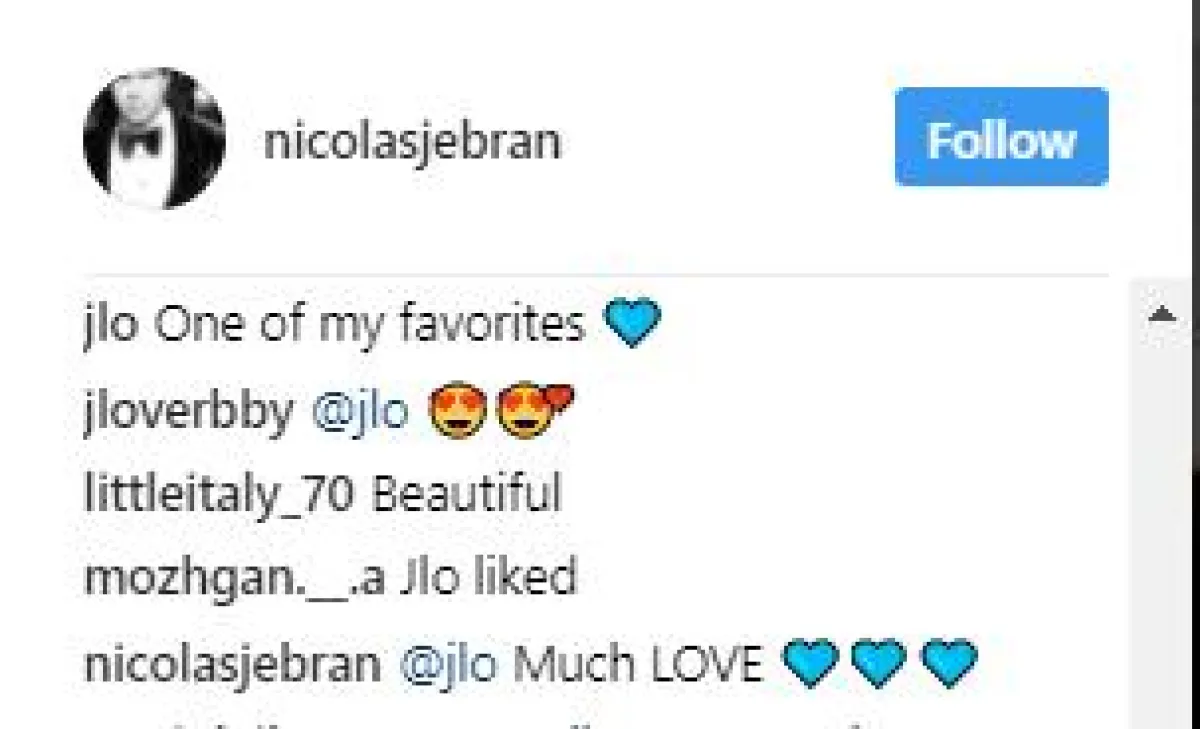Open the jlo commenter profile
This screenshot has height=729, width=1200.
(x=110, y=324)
